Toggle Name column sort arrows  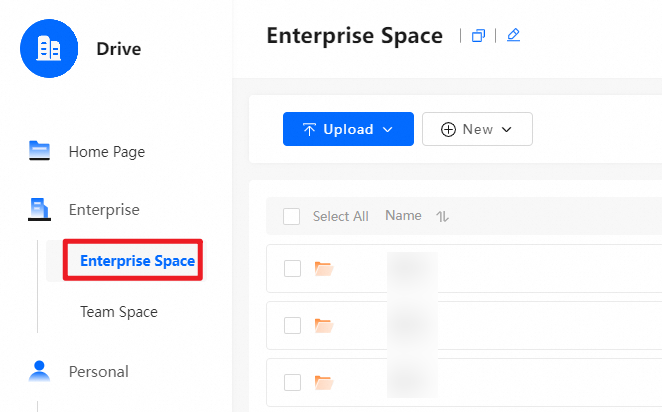click(x=442, y=216)
